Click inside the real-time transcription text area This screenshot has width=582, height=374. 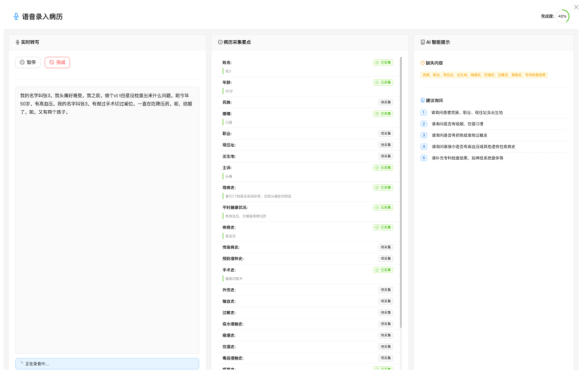pos(107,220)
